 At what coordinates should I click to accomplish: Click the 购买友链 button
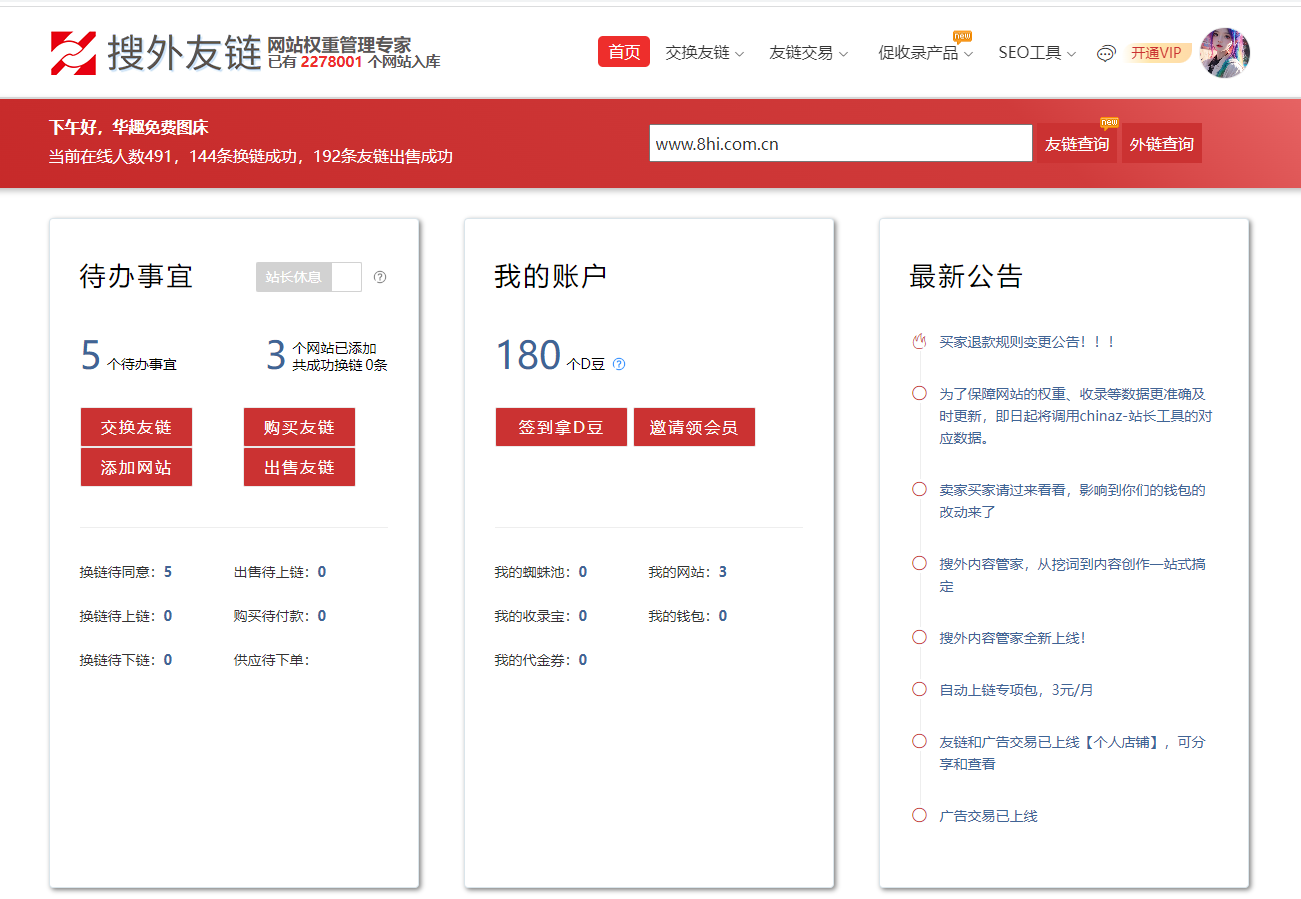coord(299,427)
